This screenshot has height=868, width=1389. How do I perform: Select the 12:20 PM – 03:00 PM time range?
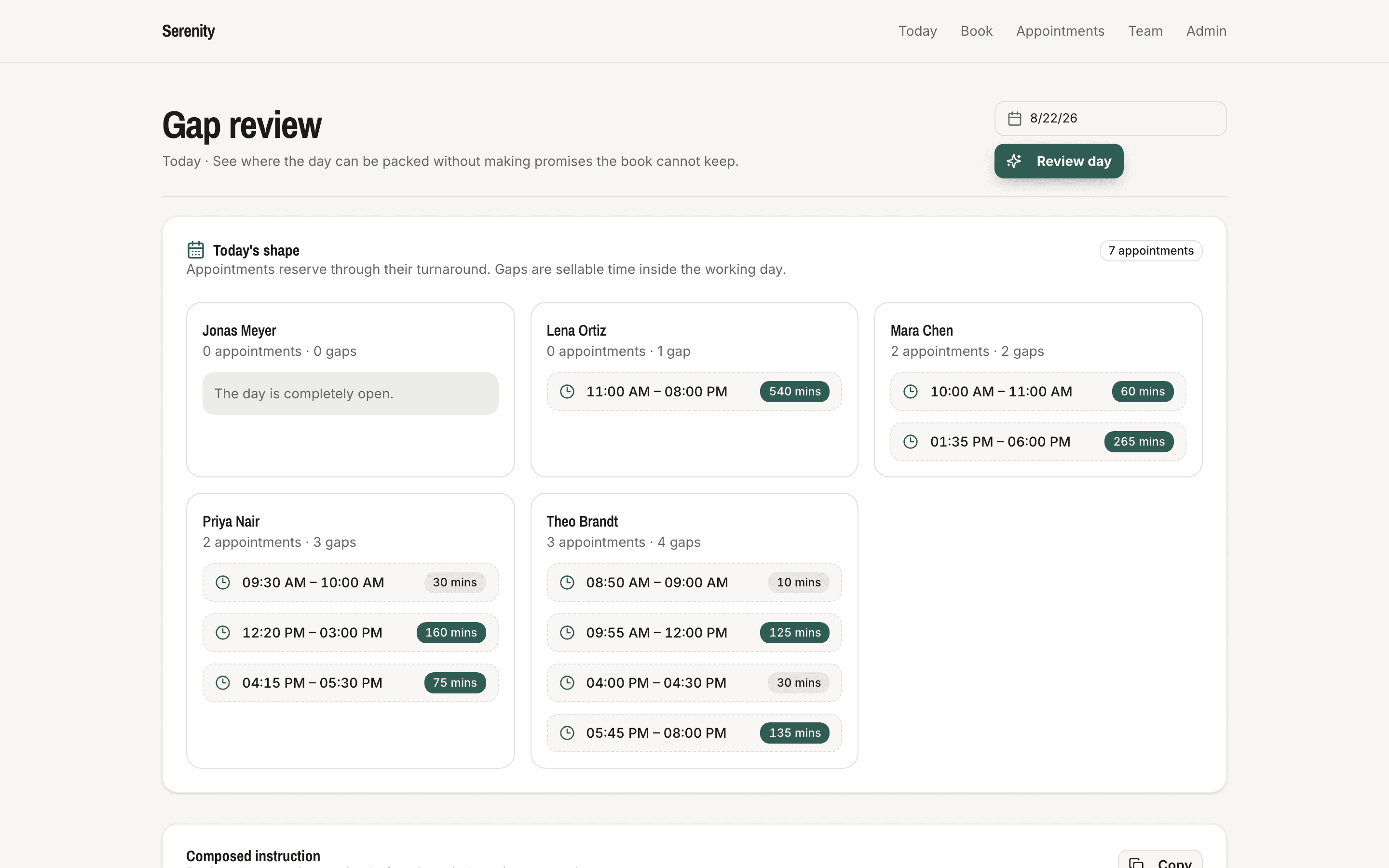tap(312, 633)
